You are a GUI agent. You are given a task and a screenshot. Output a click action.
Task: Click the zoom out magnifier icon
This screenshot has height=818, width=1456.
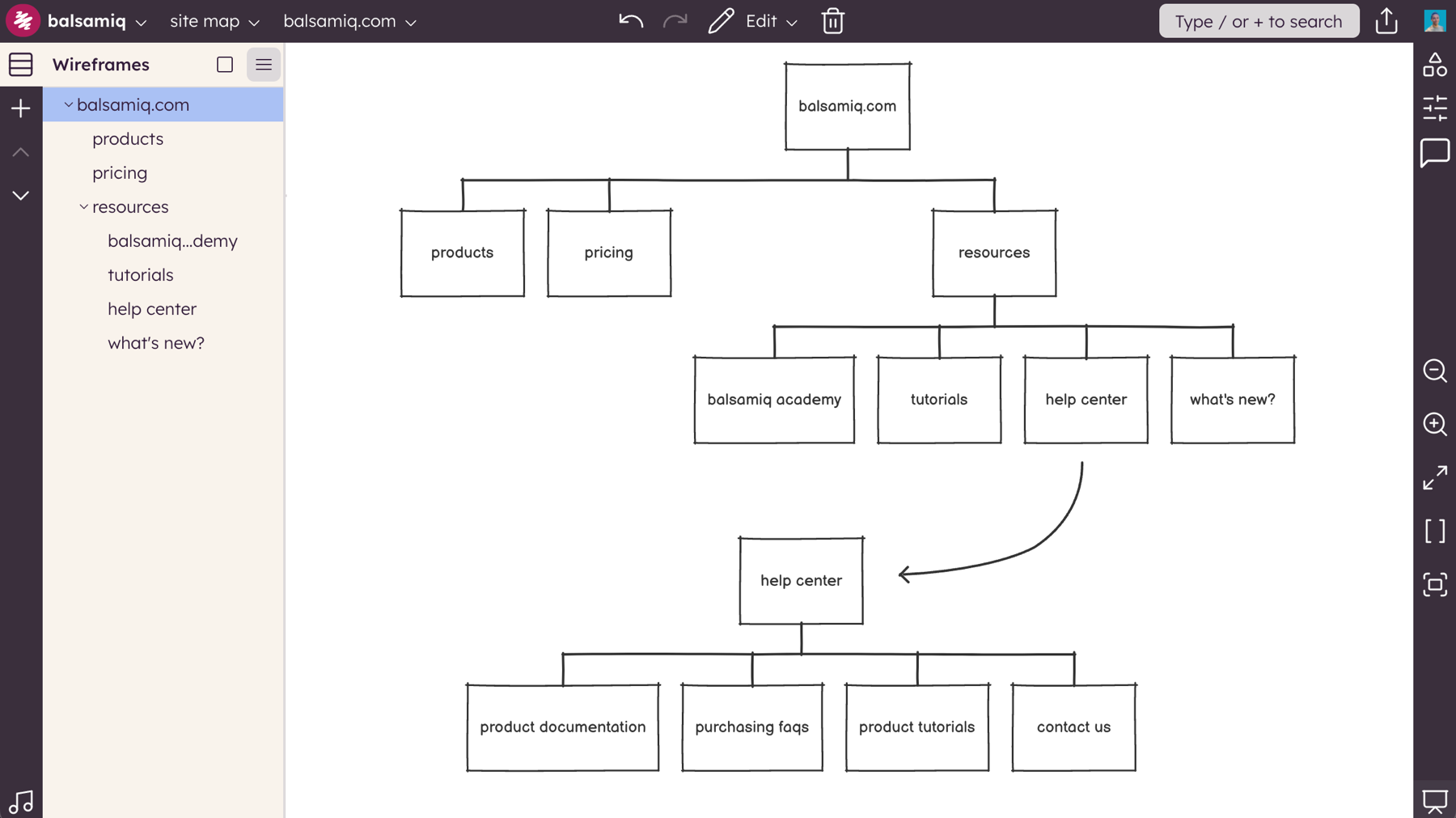(x=1434, y=371)
